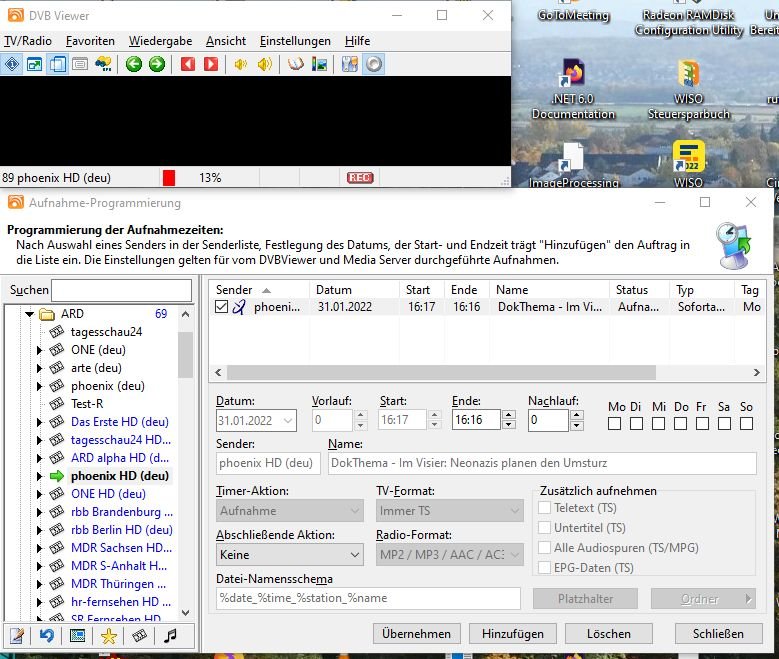
Task: Tick the Mo weekday checkbox
Action: [x=615, y=424]
